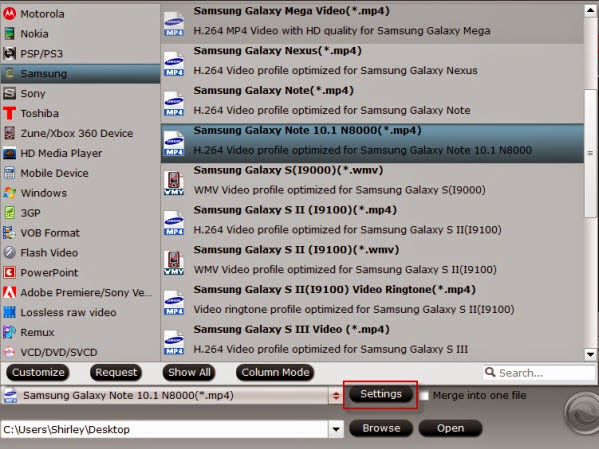The height and width of the screenshot is (449, 599).
Task: Click MP4 icon for Galaxy S III Video
Action: (x=174, y=342)
